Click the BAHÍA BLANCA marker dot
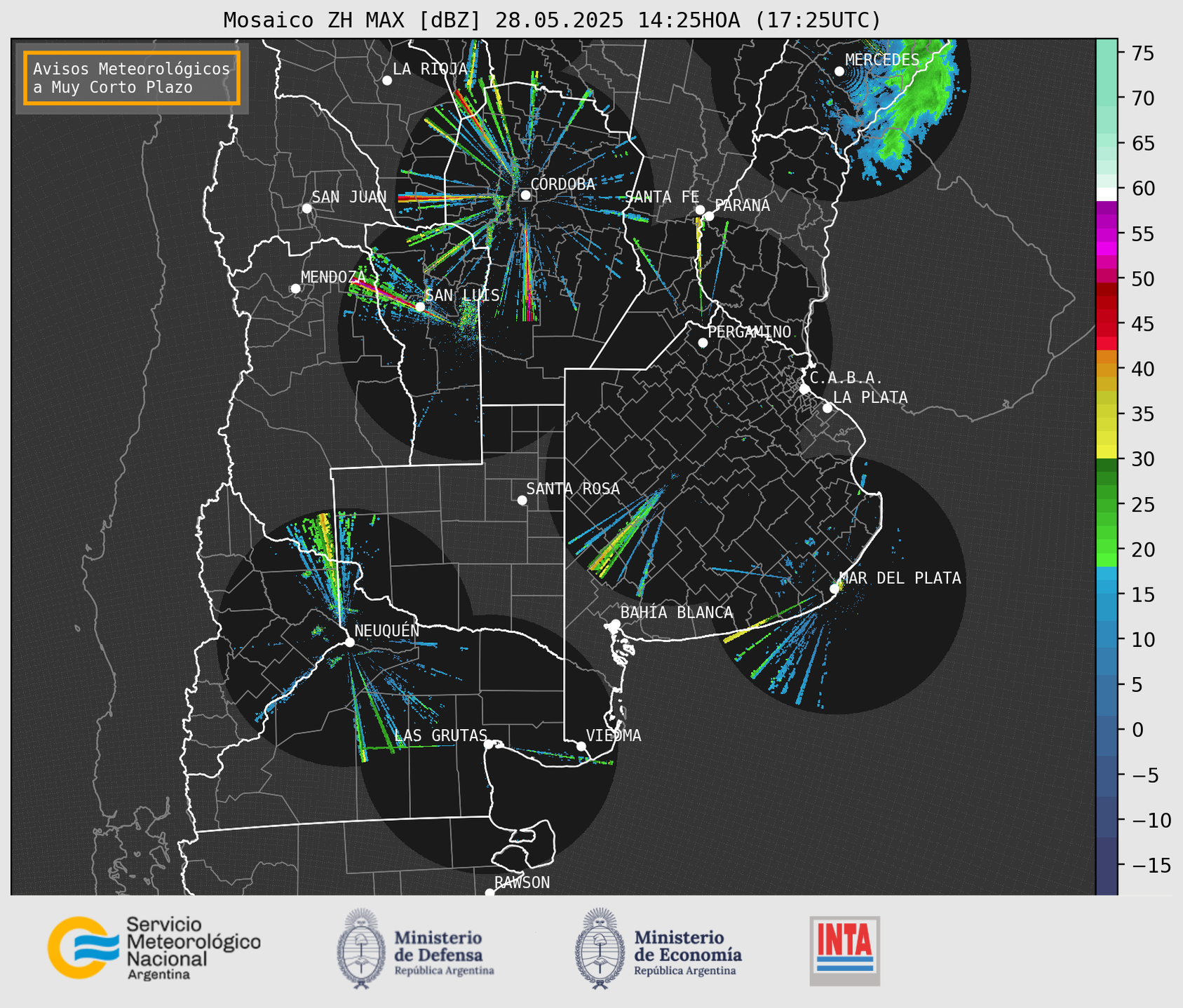This screenshot has width=1183, height=1008. tap(615, 624)
